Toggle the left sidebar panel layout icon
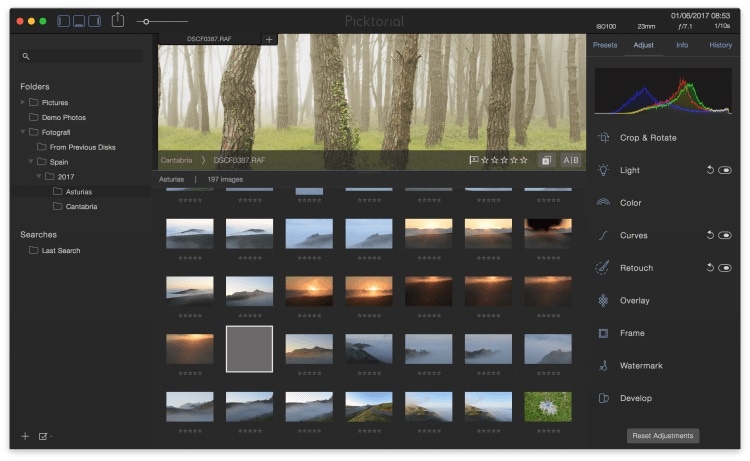Screen dimensions: 750x461 click(x=64, y=21)
